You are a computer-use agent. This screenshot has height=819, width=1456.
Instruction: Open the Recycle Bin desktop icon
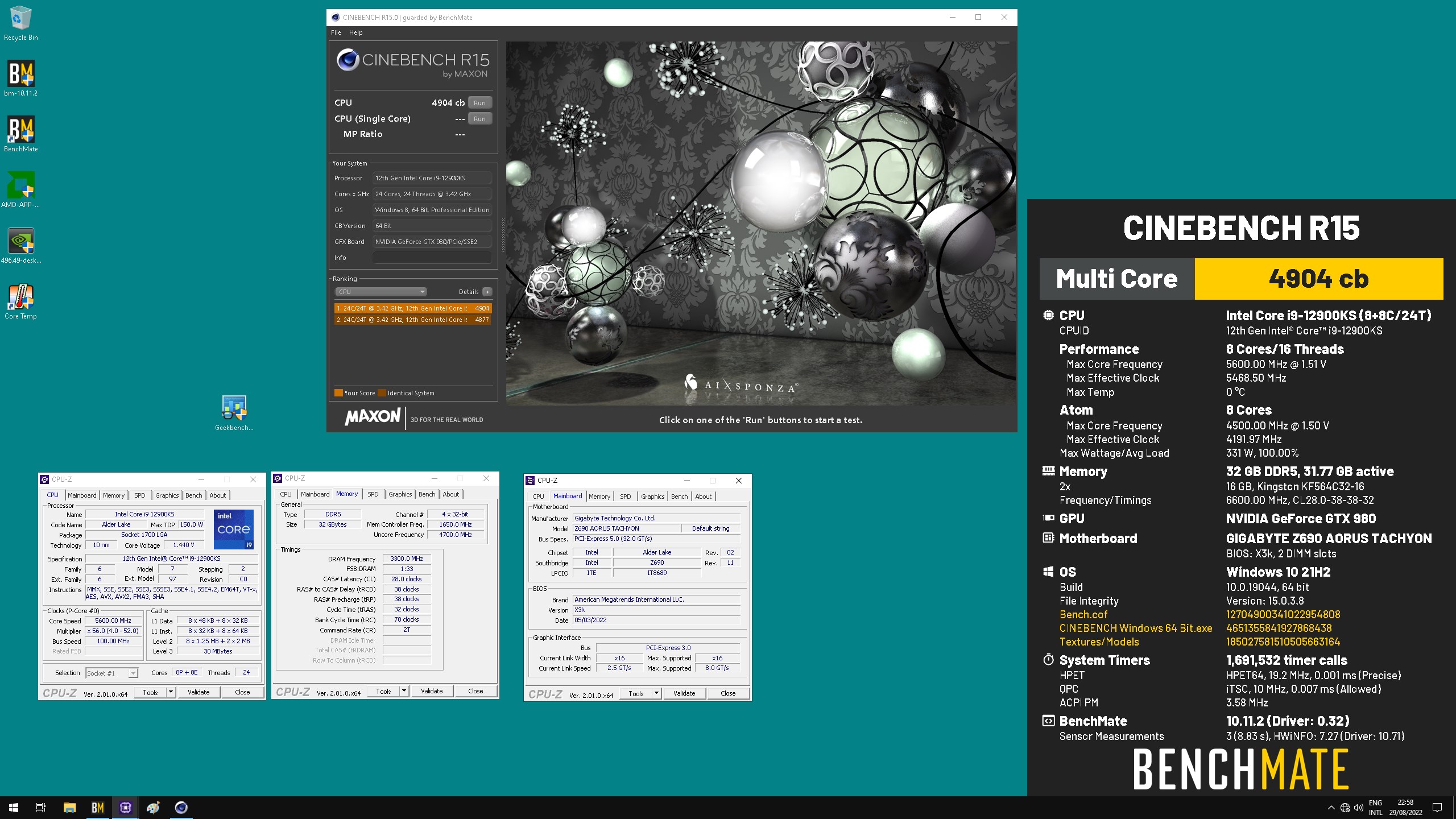(20, 23)
